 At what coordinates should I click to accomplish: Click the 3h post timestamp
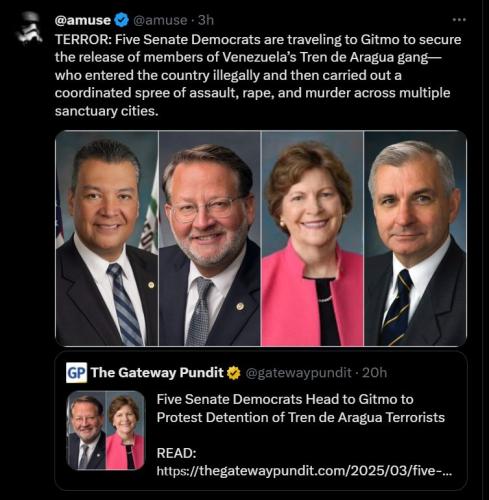(206, 20)
